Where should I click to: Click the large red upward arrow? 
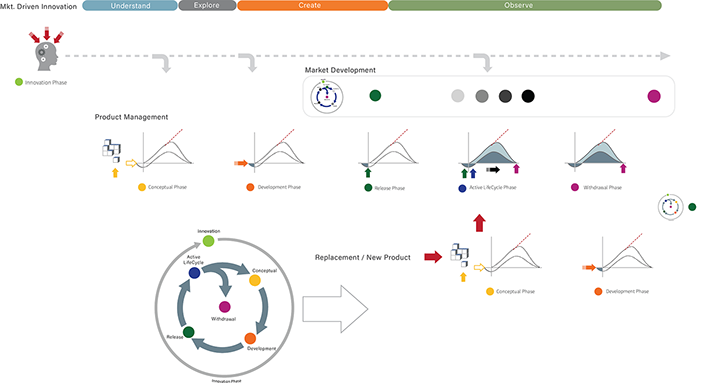(479, 223)
